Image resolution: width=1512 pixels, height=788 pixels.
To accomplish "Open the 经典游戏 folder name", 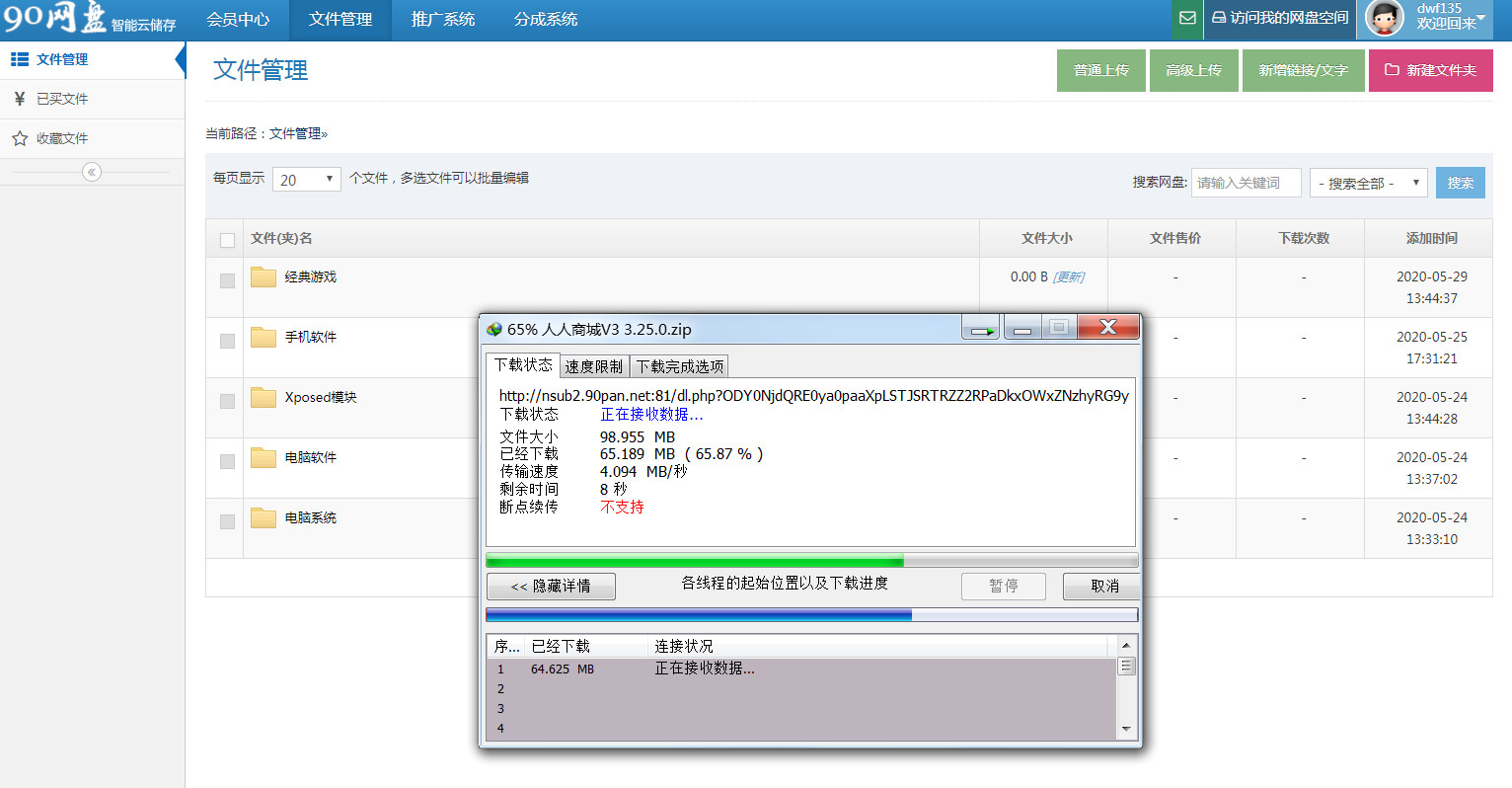I will [311, 277].
